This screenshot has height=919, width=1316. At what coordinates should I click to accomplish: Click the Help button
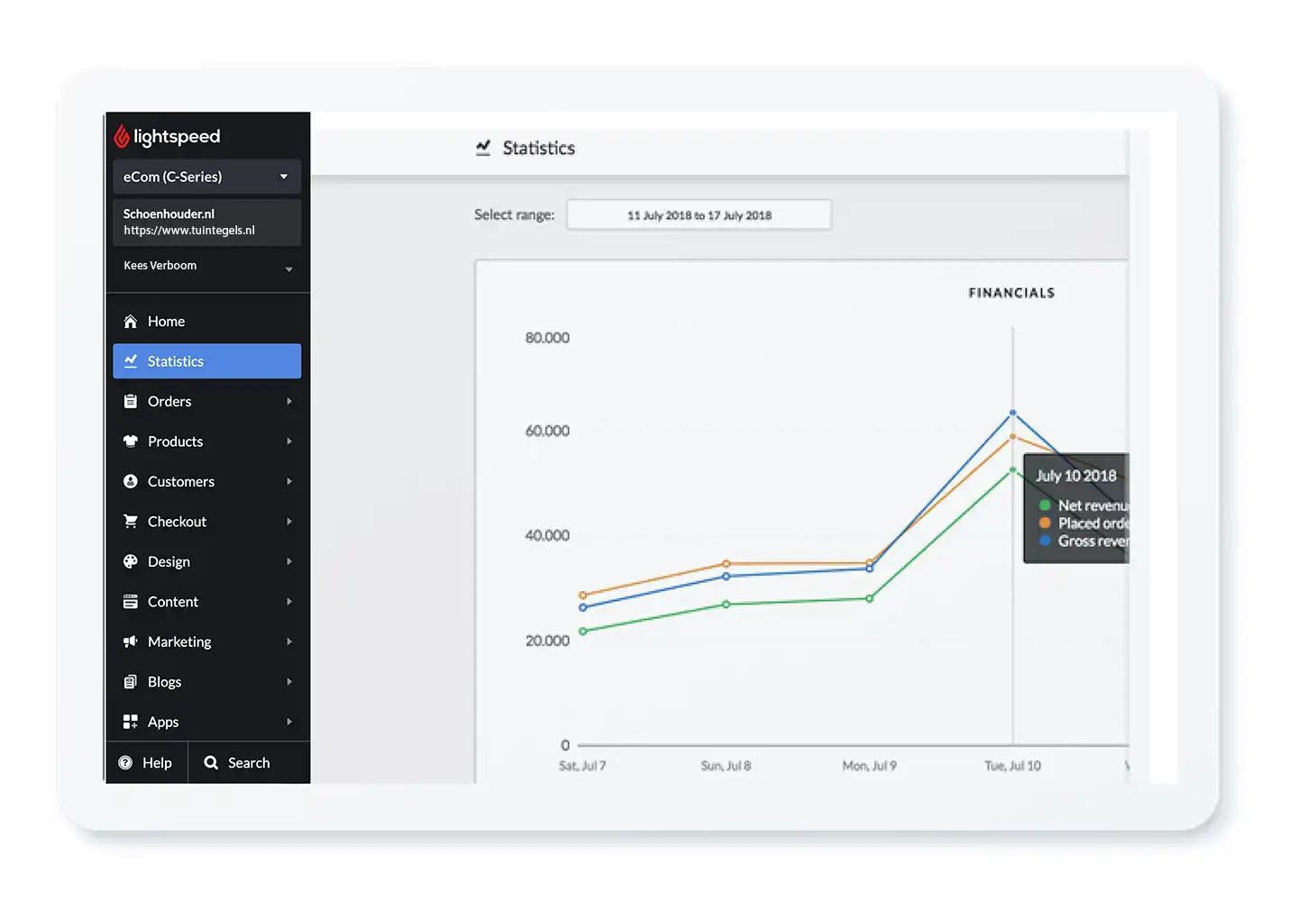click(147, 763)
